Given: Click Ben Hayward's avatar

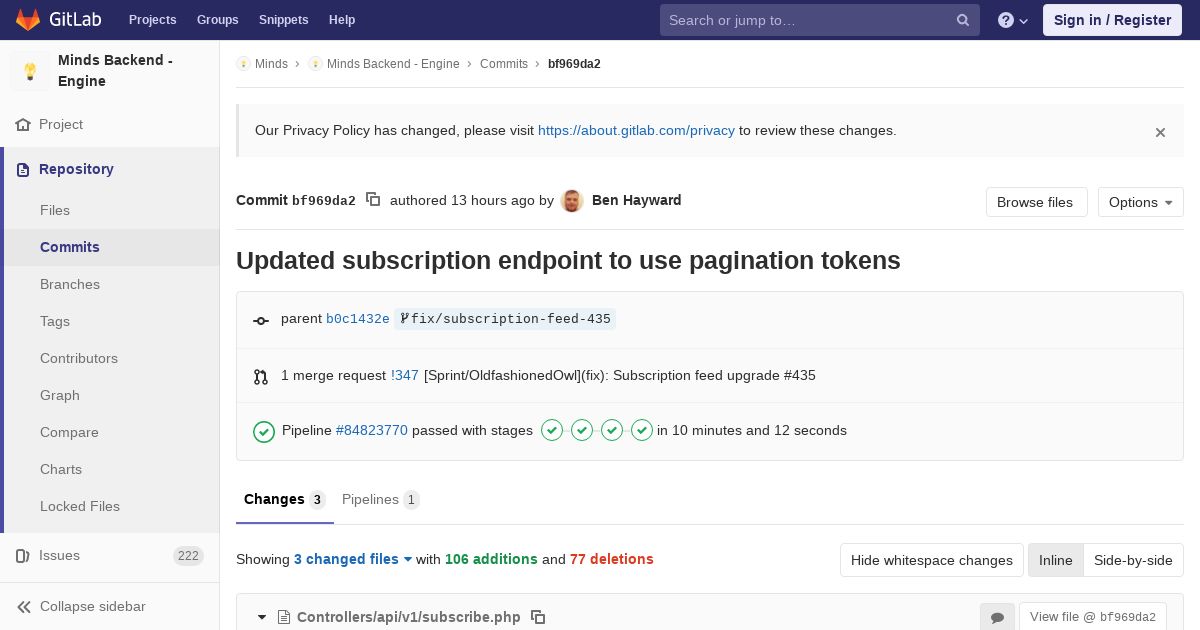Looking at the screenshot, I should point(572,201).
